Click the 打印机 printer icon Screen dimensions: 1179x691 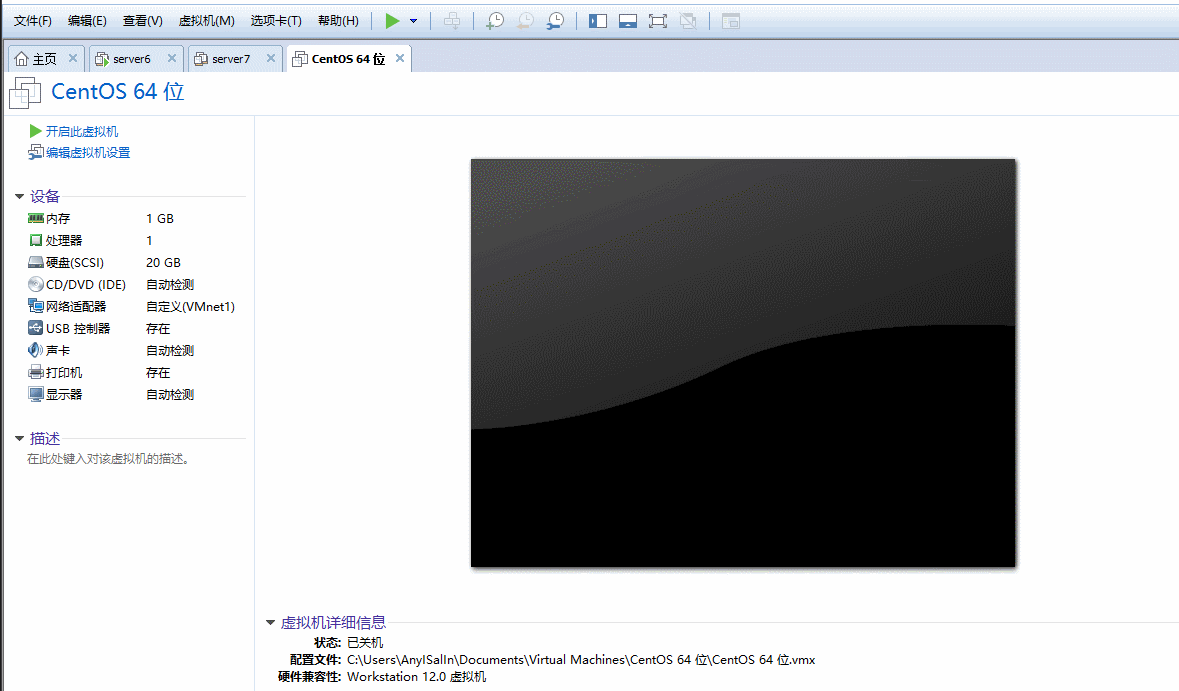pos(35,372)
